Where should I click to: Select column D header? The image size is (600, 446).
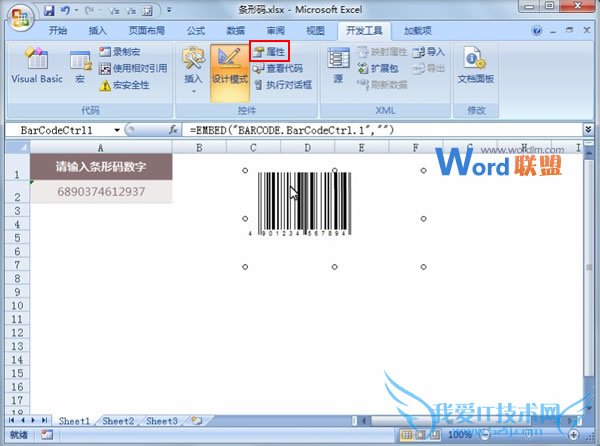pos(308,147)
